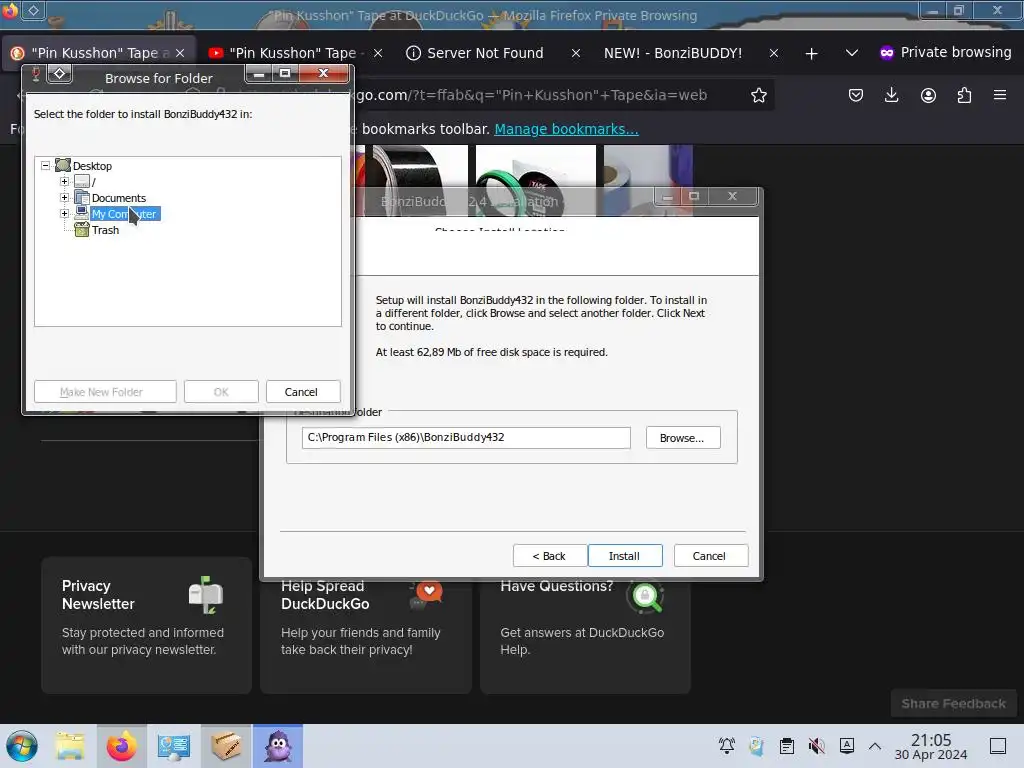
Task: Close the Server Not Found tab
Action: [x=576, y=53]
